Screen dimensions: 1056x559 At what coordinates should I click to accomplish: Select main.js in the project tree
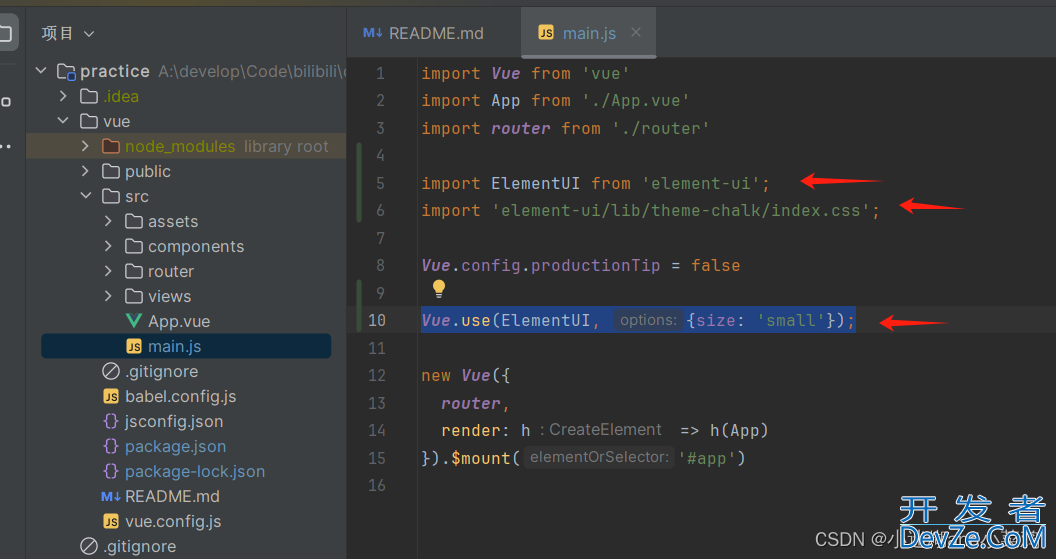point(186,346)
